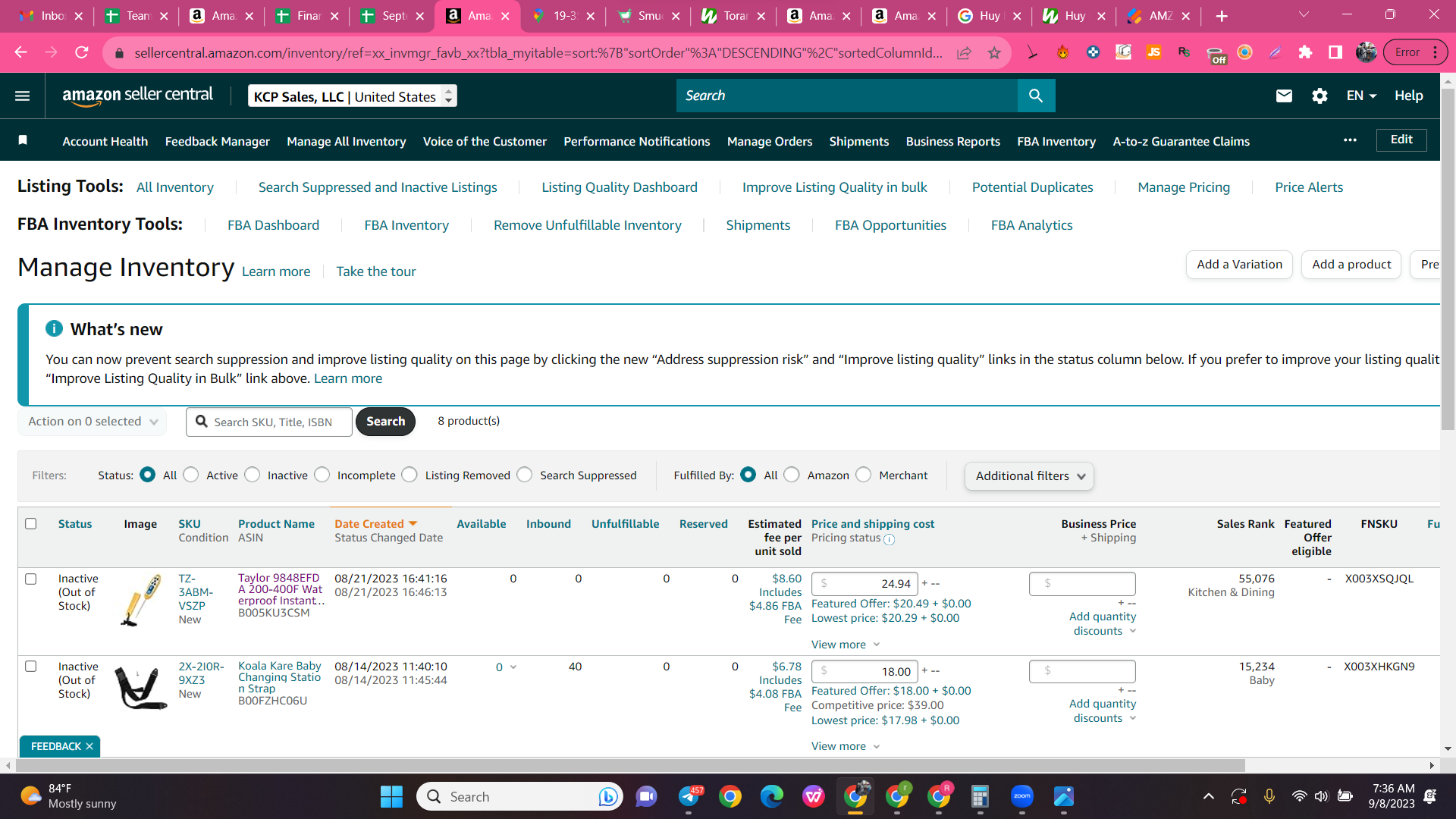Image resolution: width=1456 pixels, height=819 pixels.
Task: Click the Add a product button
Action: pyautogui.click(x=1351, y=265)
